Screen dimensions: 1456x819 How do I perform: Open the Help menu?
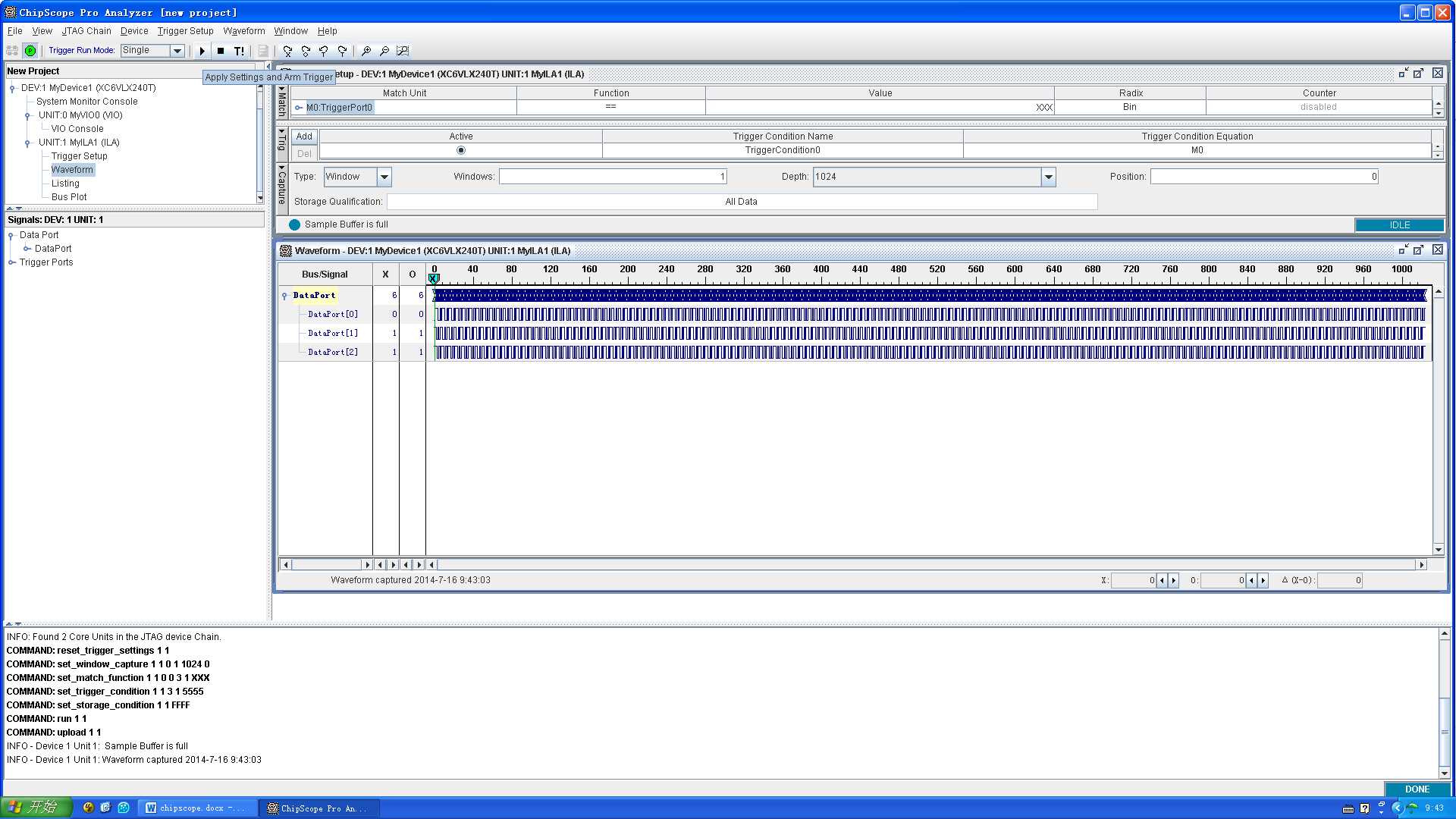coord(328,31)
